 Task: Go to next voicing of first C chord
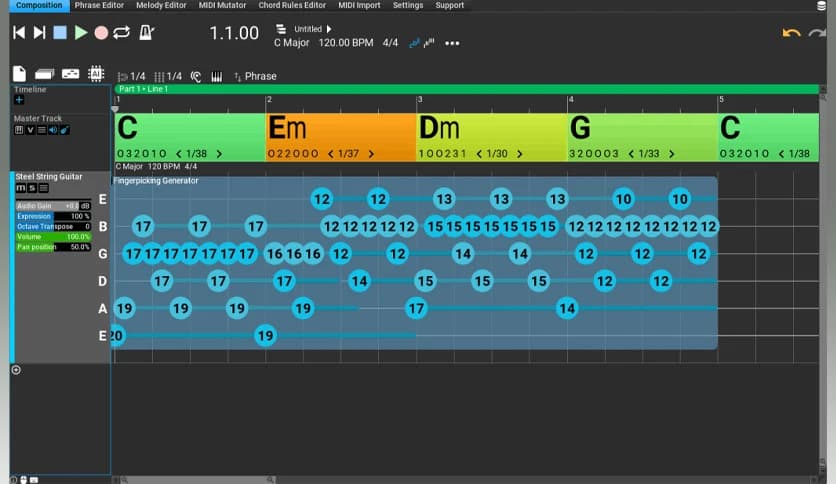[219, 154]
